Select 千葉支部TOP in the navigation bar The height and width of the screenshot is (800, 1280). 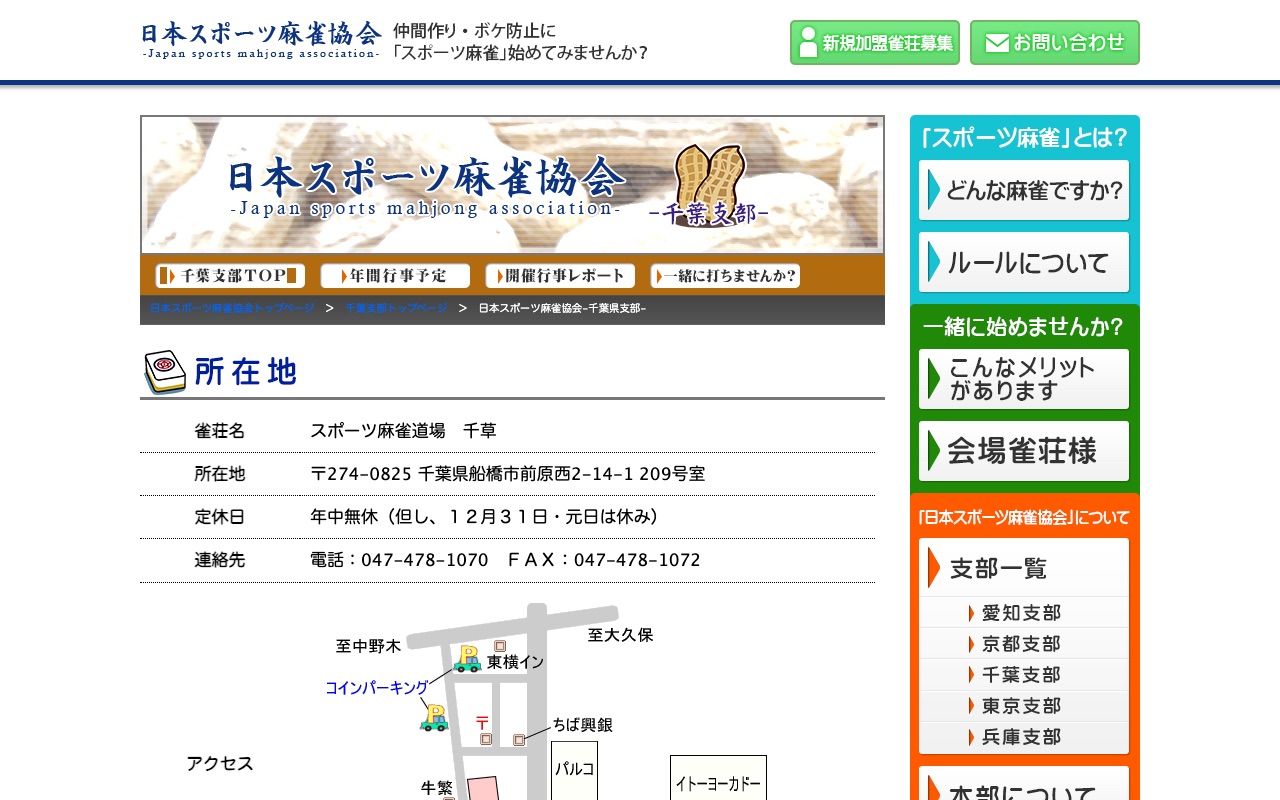(229, 276)
